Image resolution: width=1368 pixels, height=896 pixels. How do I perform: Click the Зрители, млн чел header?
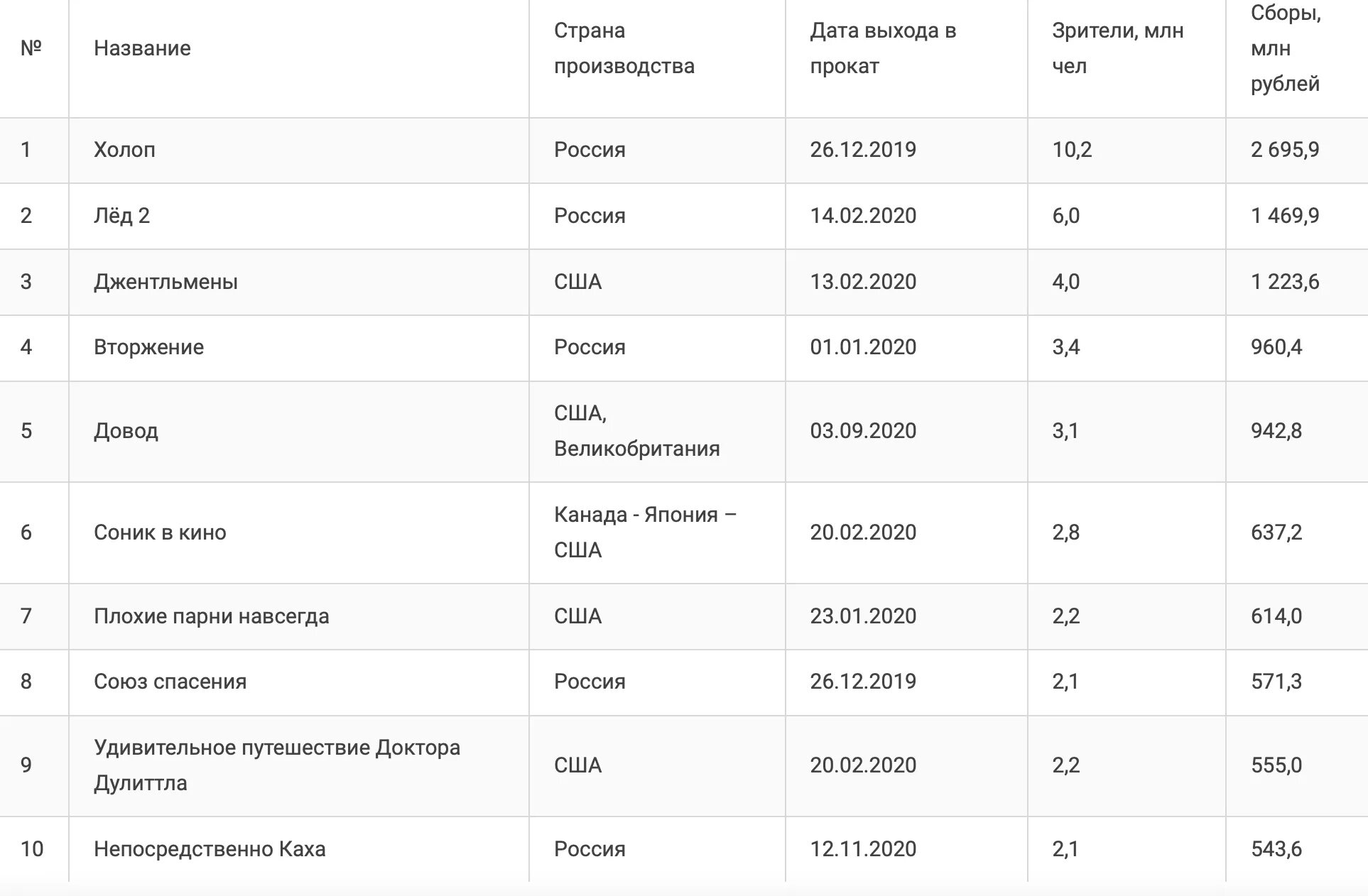click(x=1117, y=48)
